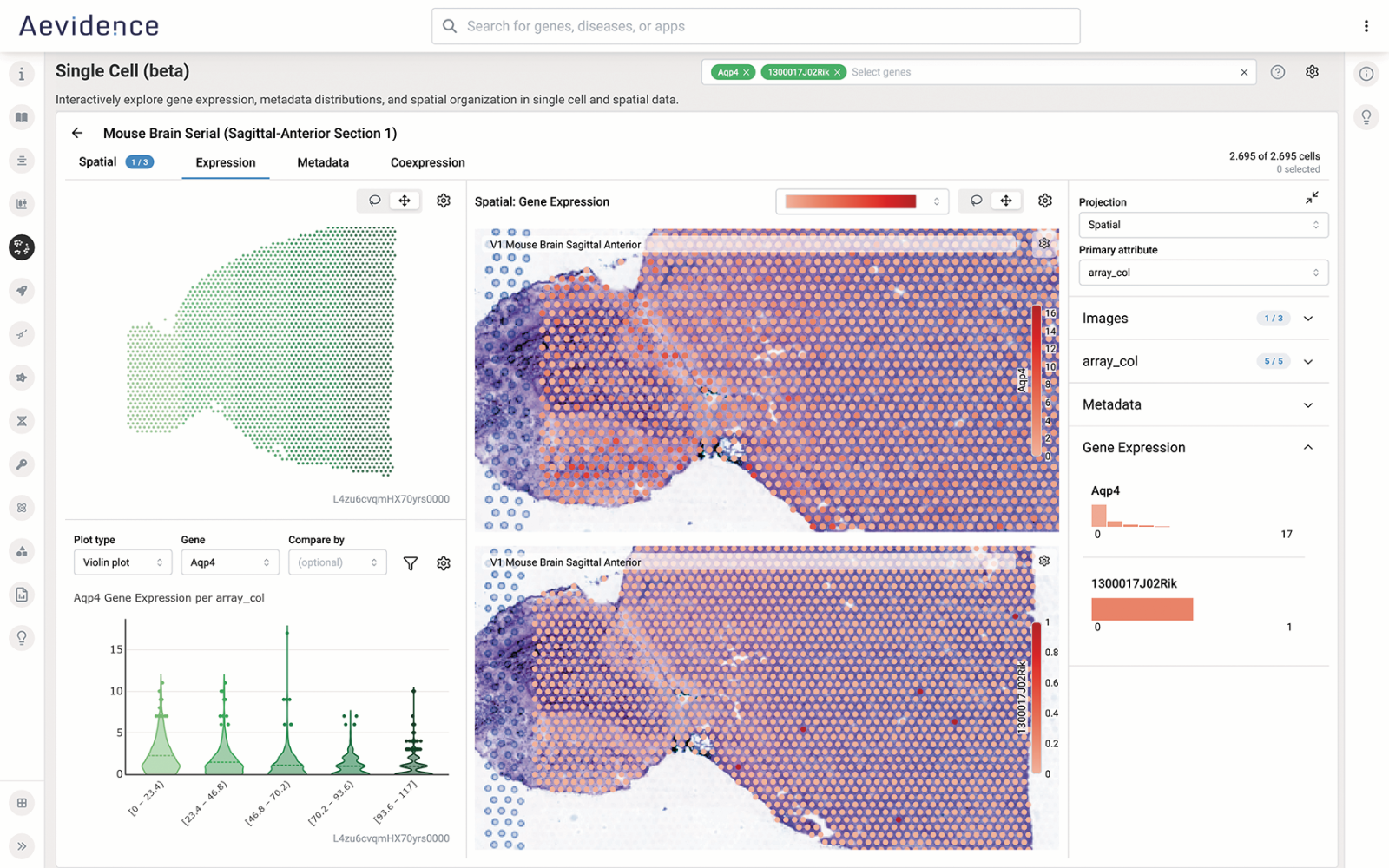Open the Primary attribute dropdown showing array_col
Screen dimensions: 1389x868
tap(1203, 273)
